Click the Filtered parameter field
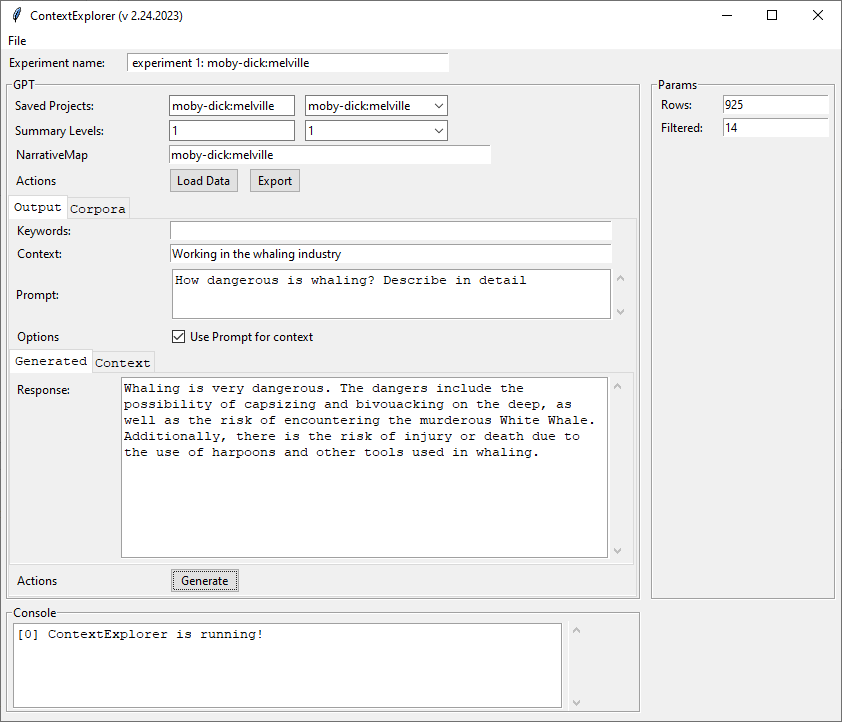This screenshot has width=842, height=722. pyautogui.click(x=775, y=128)
